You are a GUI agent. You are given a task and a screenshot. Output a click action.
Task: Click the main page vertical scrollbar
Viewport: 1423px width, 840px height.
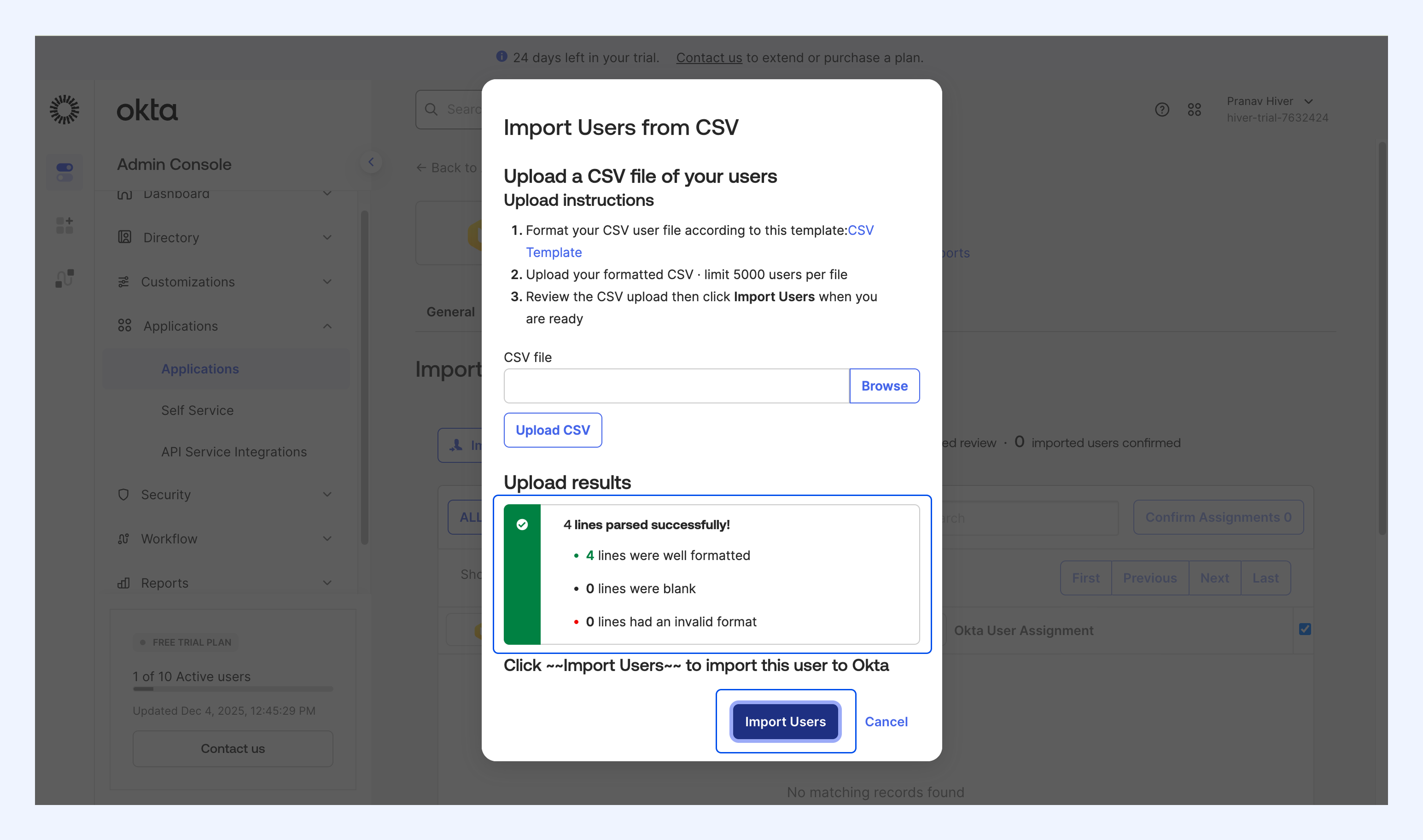point(1382,338)
